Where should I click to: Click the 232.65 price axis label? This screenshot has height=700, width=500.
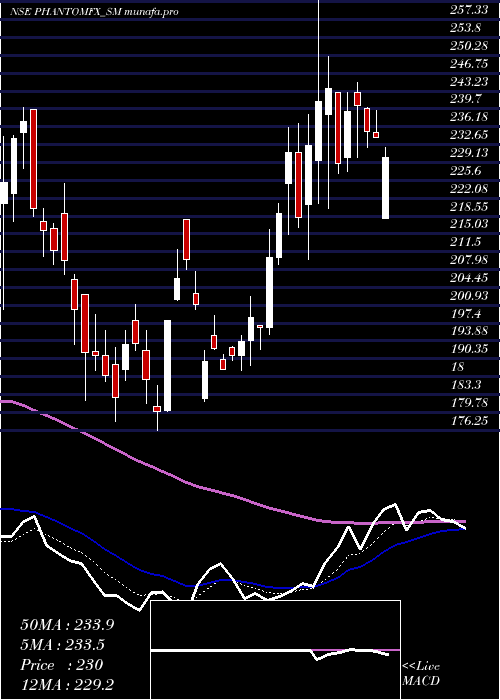[468, 135]
